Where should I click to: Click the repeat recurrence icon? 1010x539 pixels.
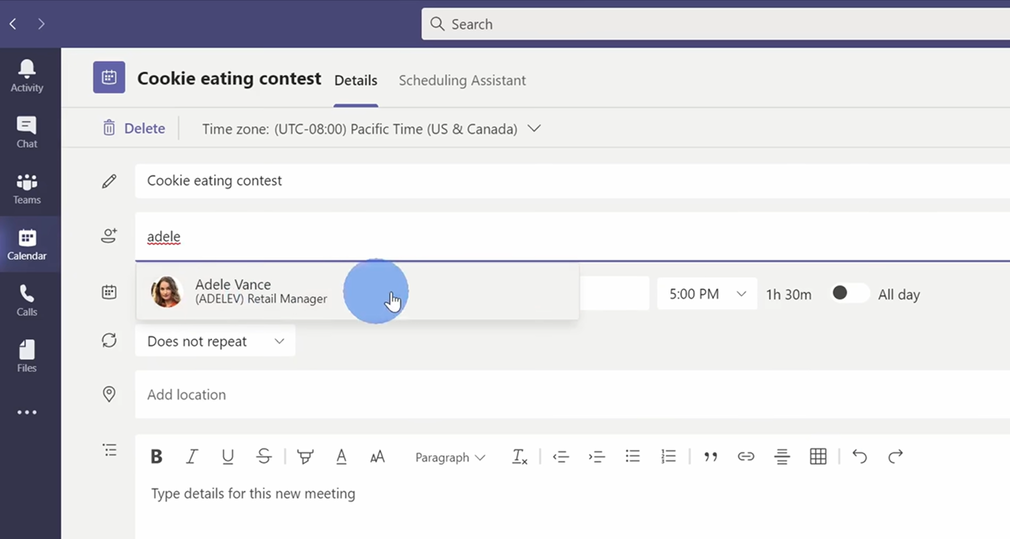(109, 340)
